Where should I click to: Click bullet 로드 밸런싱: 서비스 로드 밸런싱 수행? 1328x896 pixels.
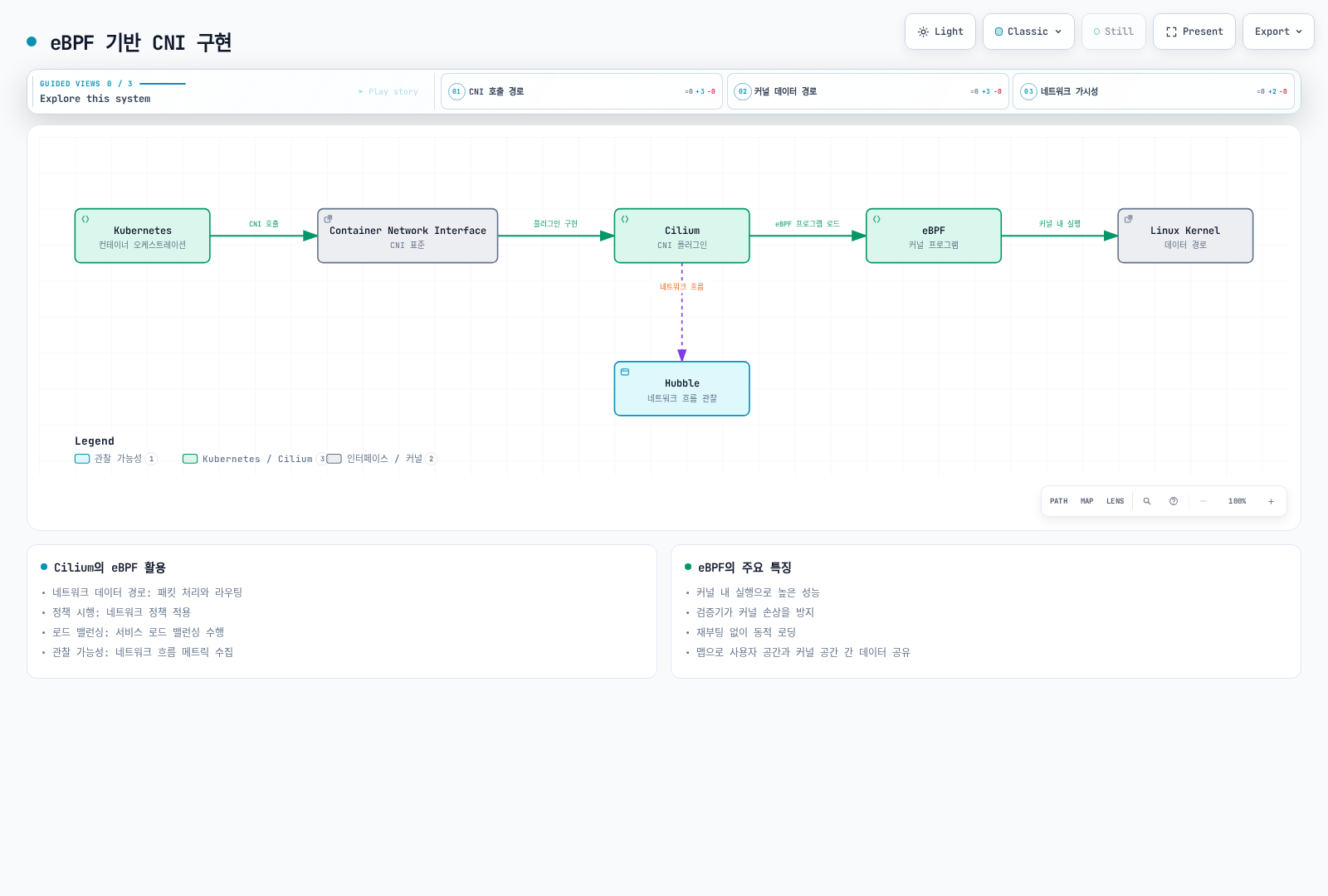click(138, 632)
